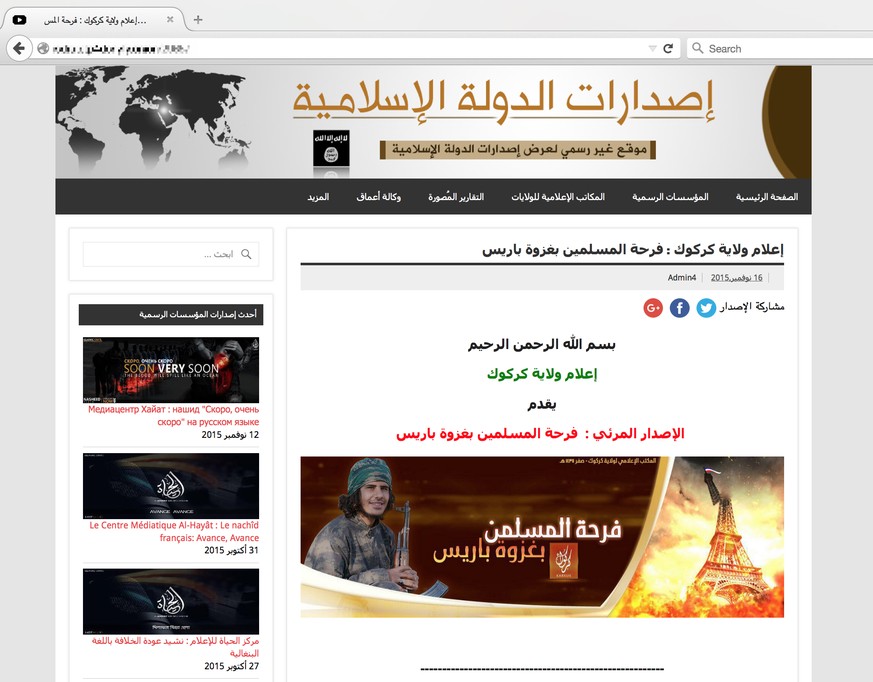Open the address bar history dropdown arrow

tap(651, 48)
